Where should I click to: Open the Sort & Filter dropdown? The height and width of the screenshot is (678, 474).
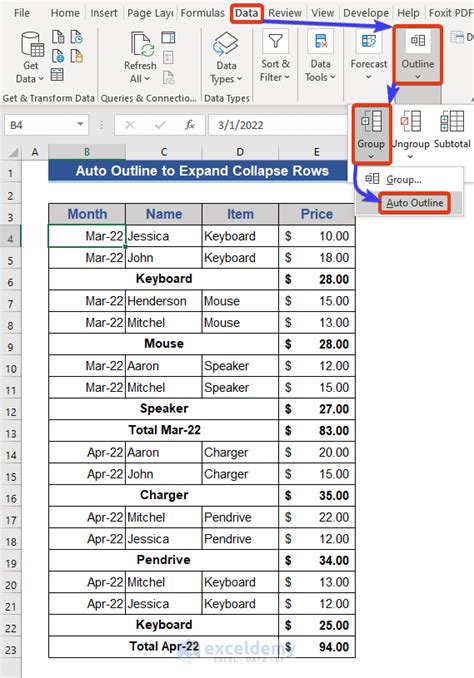(x=275, y=57)
